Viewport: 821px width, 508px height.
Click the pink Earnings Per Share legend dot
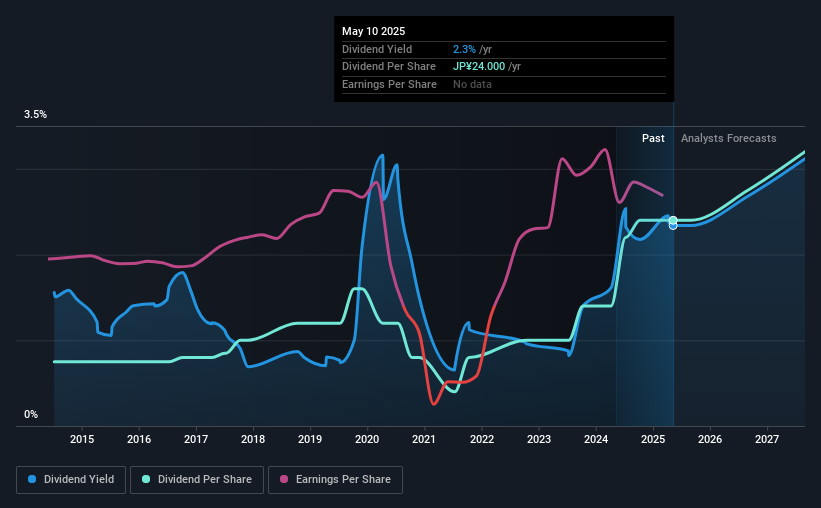(x=284, y=479)
